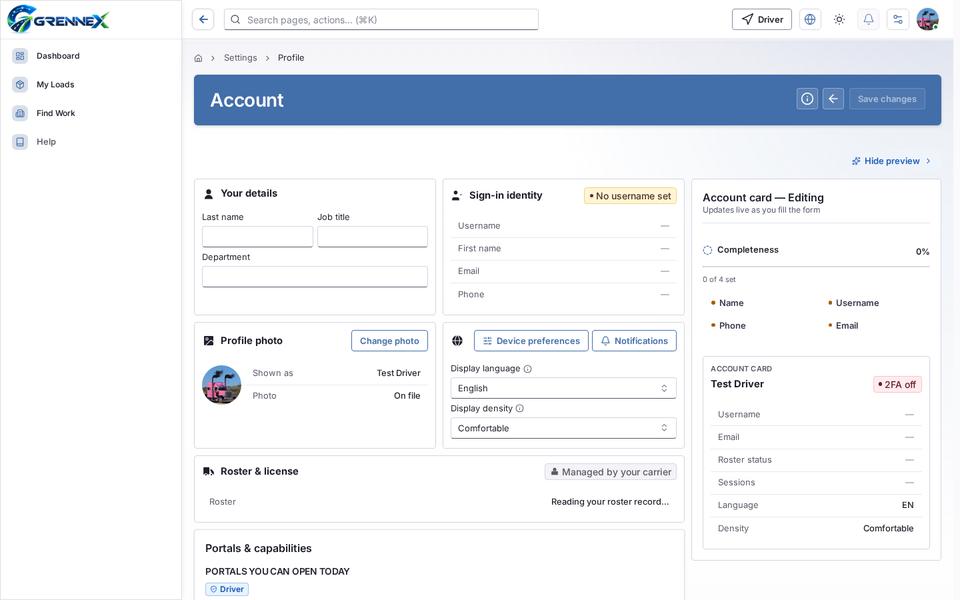Open the notifications bell in top bar

(868, 20)
